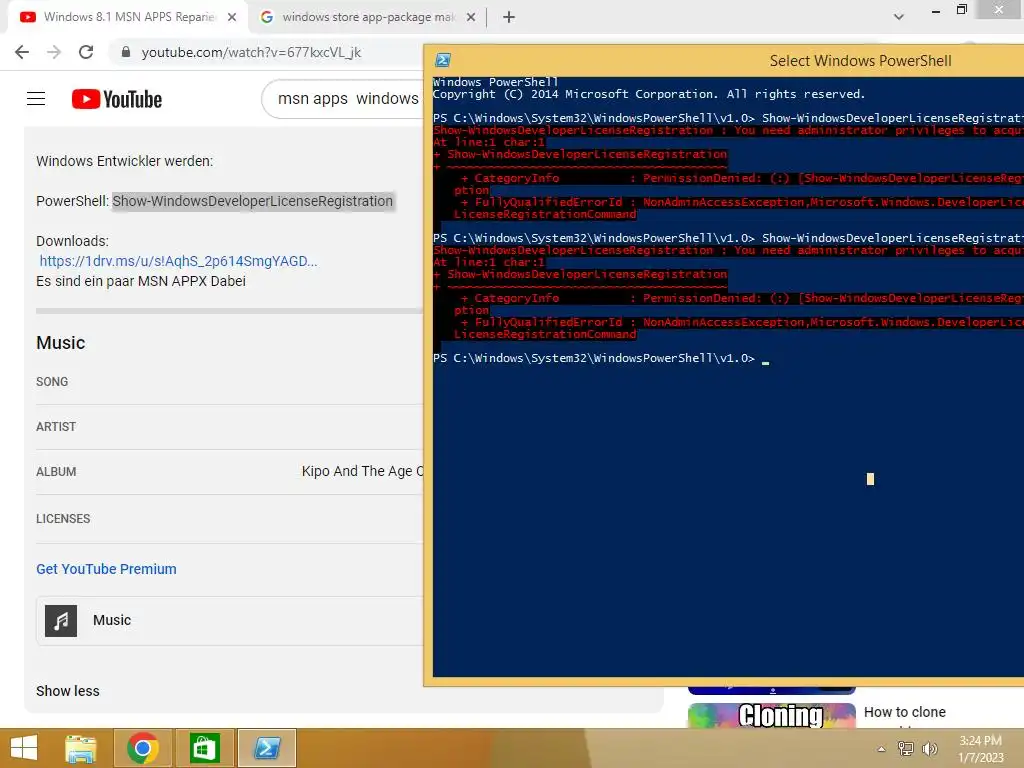Open the 1drv.ms download link
This screenshot has height=768, width=1024.
(x=178, y=261)
